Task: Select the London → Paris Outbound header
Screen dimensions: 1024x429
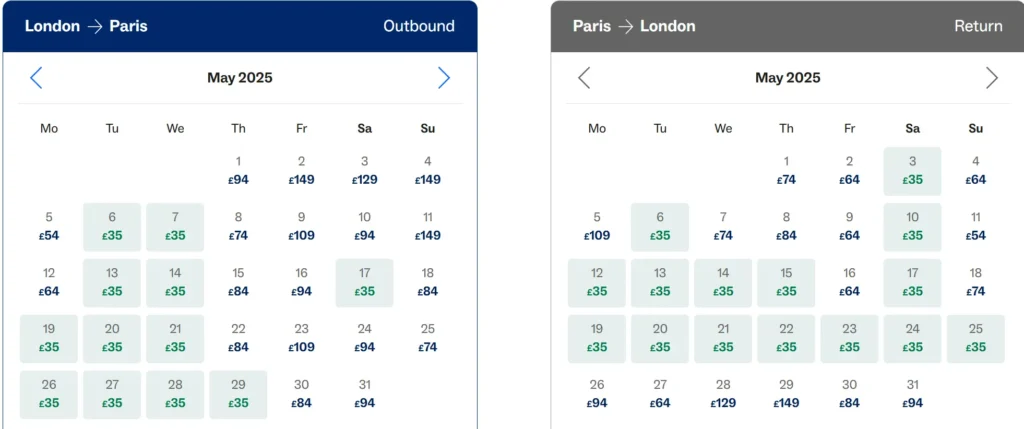Action: click(x=240, y=26)
